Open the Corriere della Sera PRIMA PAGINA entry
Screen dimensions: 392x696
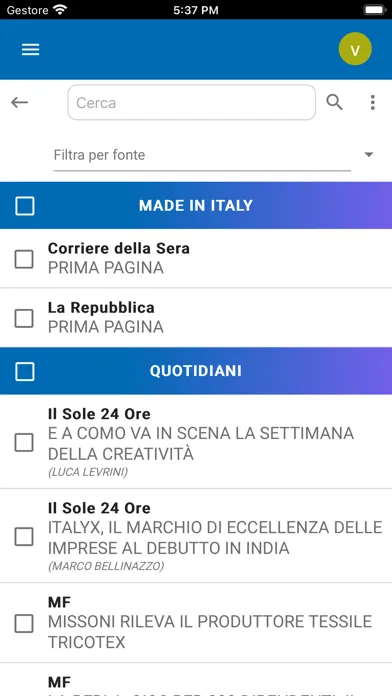196,258
